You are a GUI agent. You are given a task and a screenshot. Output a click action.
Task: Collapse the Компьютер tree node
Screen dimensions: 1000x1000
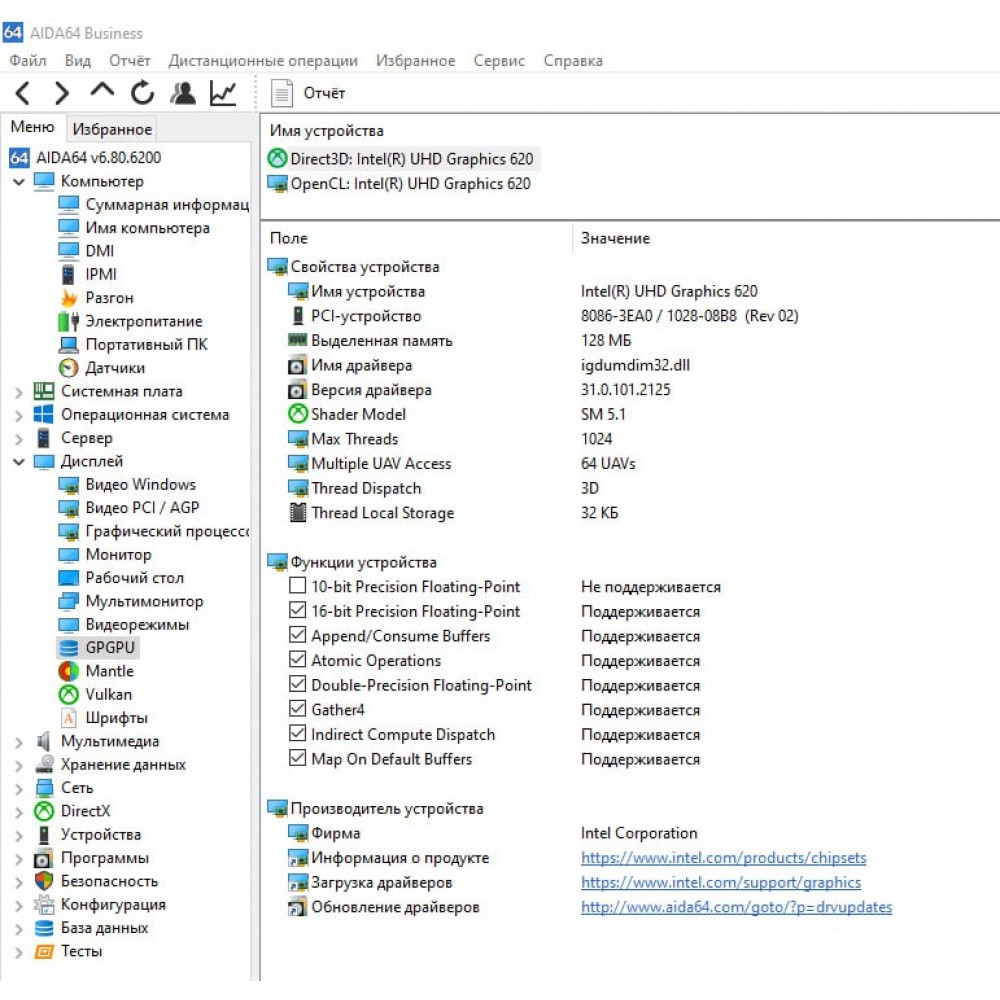point(19,182)
